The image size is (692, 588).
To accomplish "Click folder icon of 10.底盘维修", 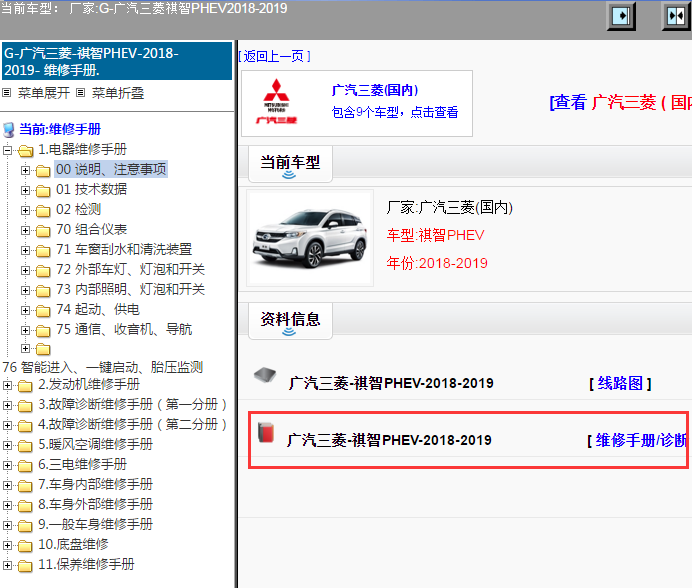I will (x=25, y=546).
